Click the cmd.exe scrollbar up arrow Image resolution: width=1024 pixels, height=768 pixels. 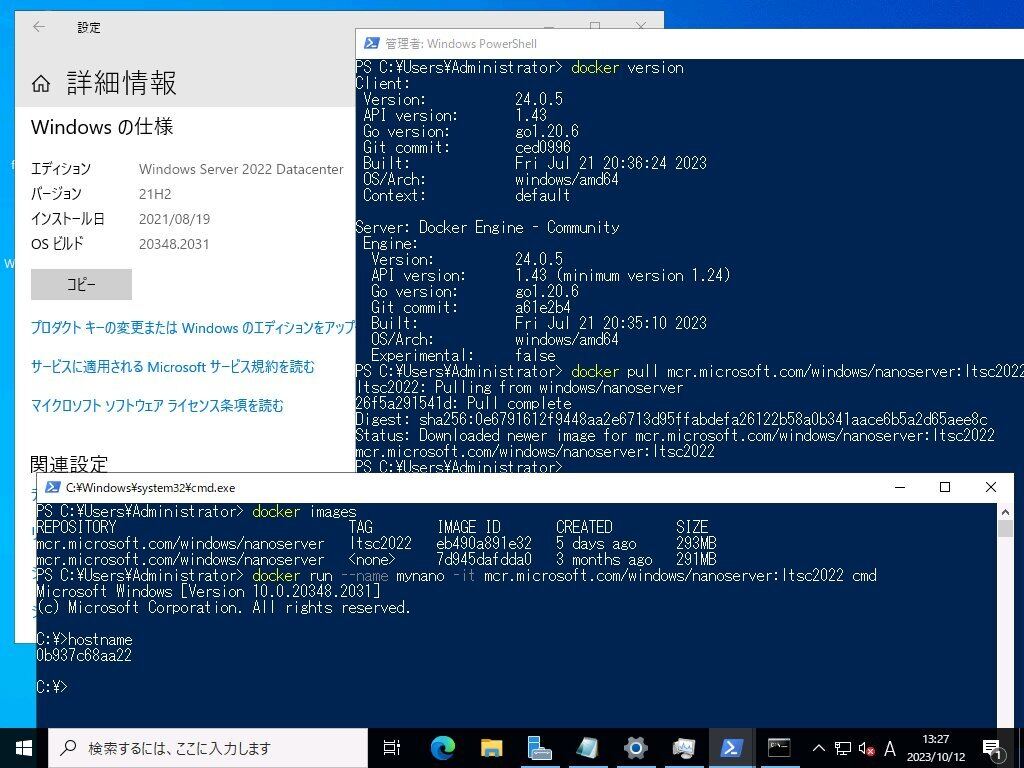[1005, 512]
